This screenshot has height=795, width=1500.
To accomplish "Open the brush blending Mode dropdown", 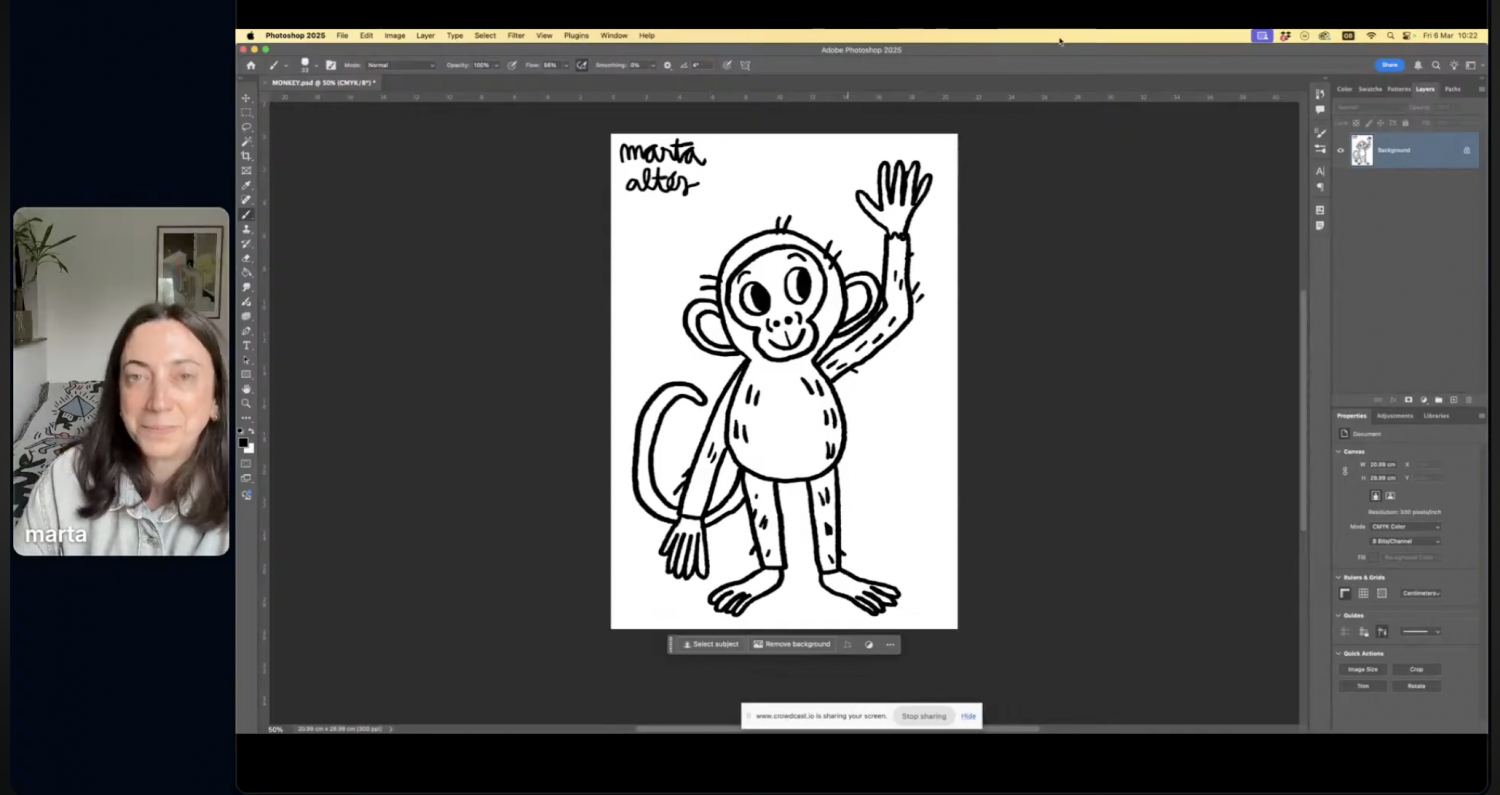I will pyautogui.click(x=401, y=65).
